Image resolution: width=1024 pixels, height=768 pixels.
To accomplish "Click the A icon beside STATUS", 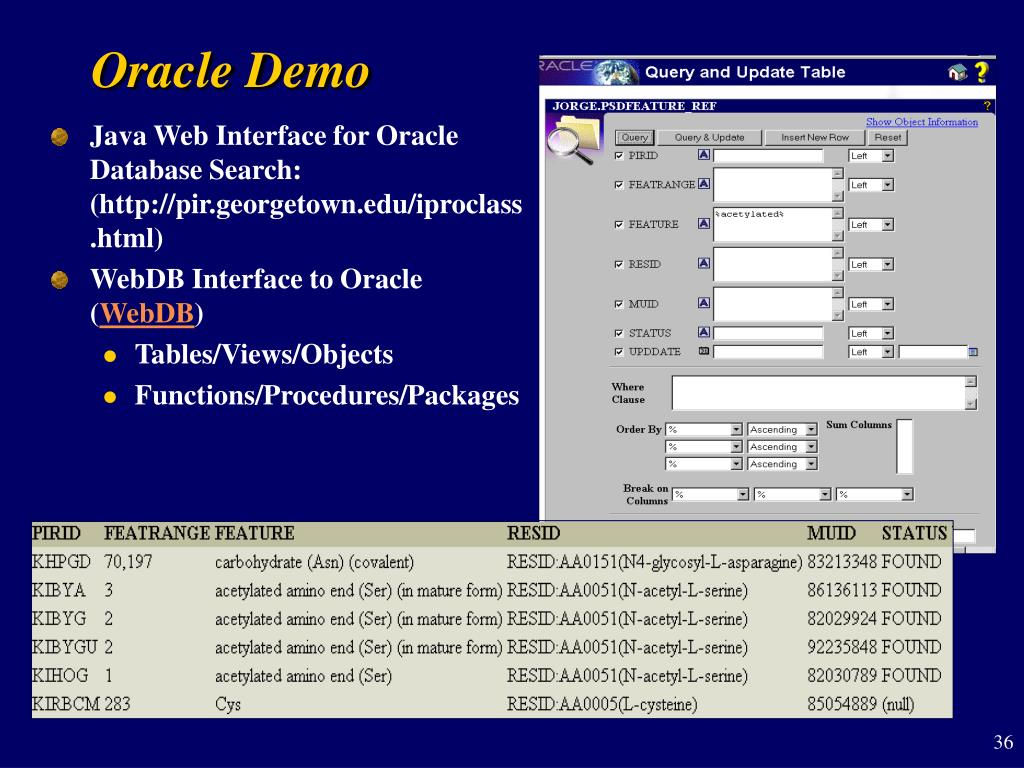I will click(x=703, y=332).
